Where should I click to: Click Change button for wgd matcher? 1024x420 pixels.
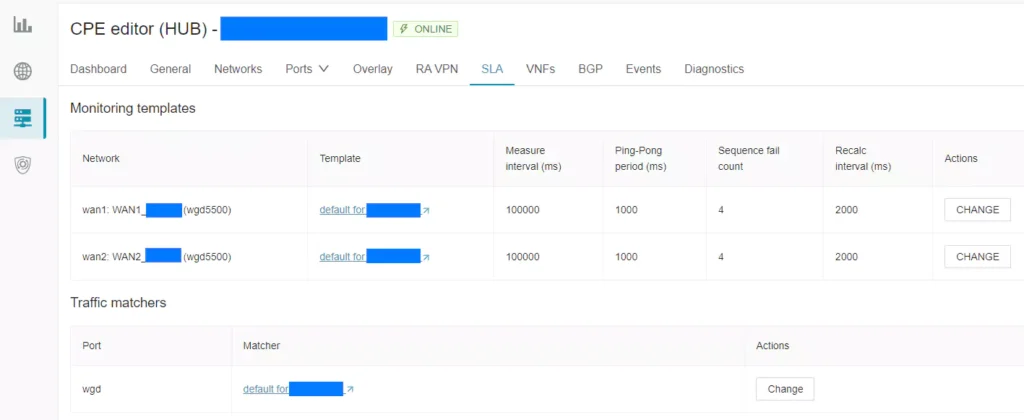(x=785, y=389)
